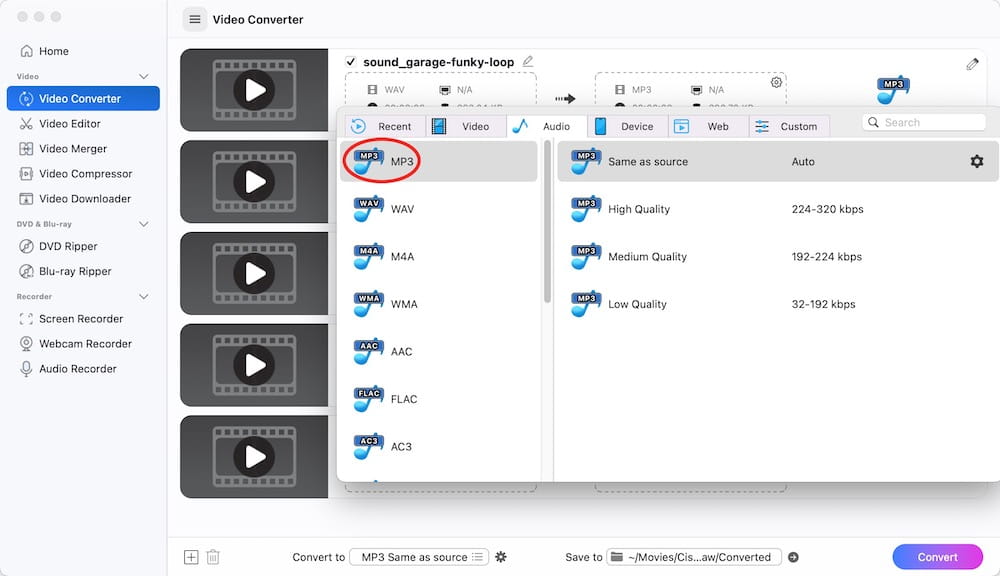Image resolution: width=1000 pixels, height=576 pixels.
Task: Click the trash delete icon in bottom bar
Action: [x=213, y=557]
